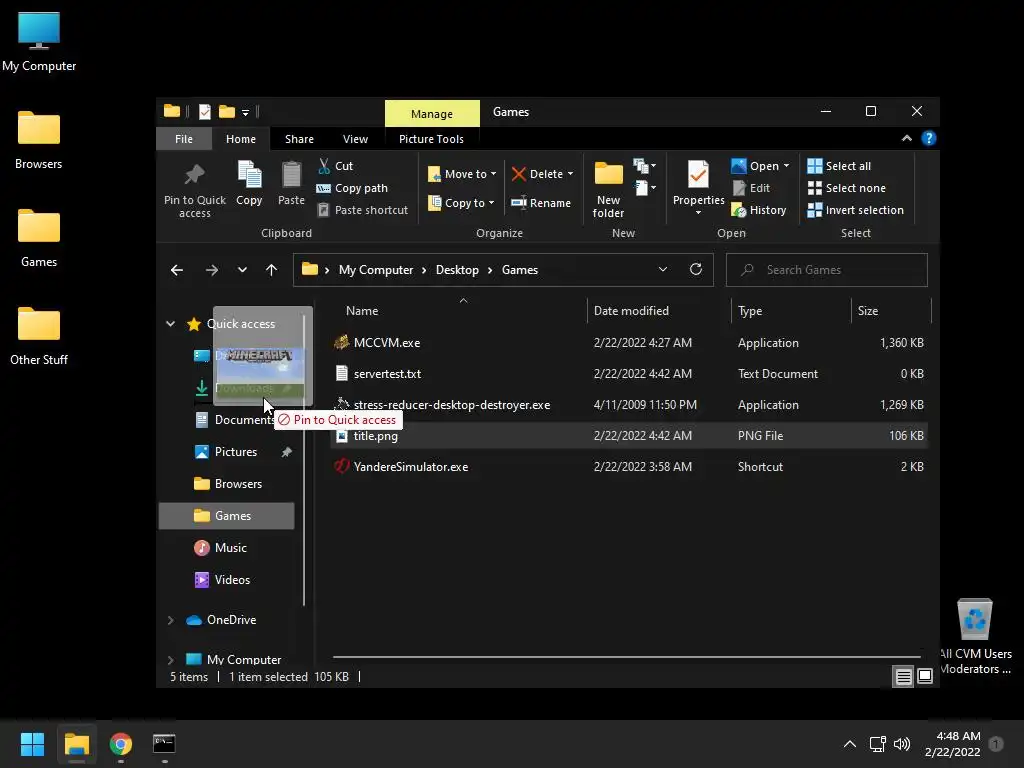Viewport: 1024px width, 768px height.
Task: Switch to Details view in status bar
Action: (903, 677)
